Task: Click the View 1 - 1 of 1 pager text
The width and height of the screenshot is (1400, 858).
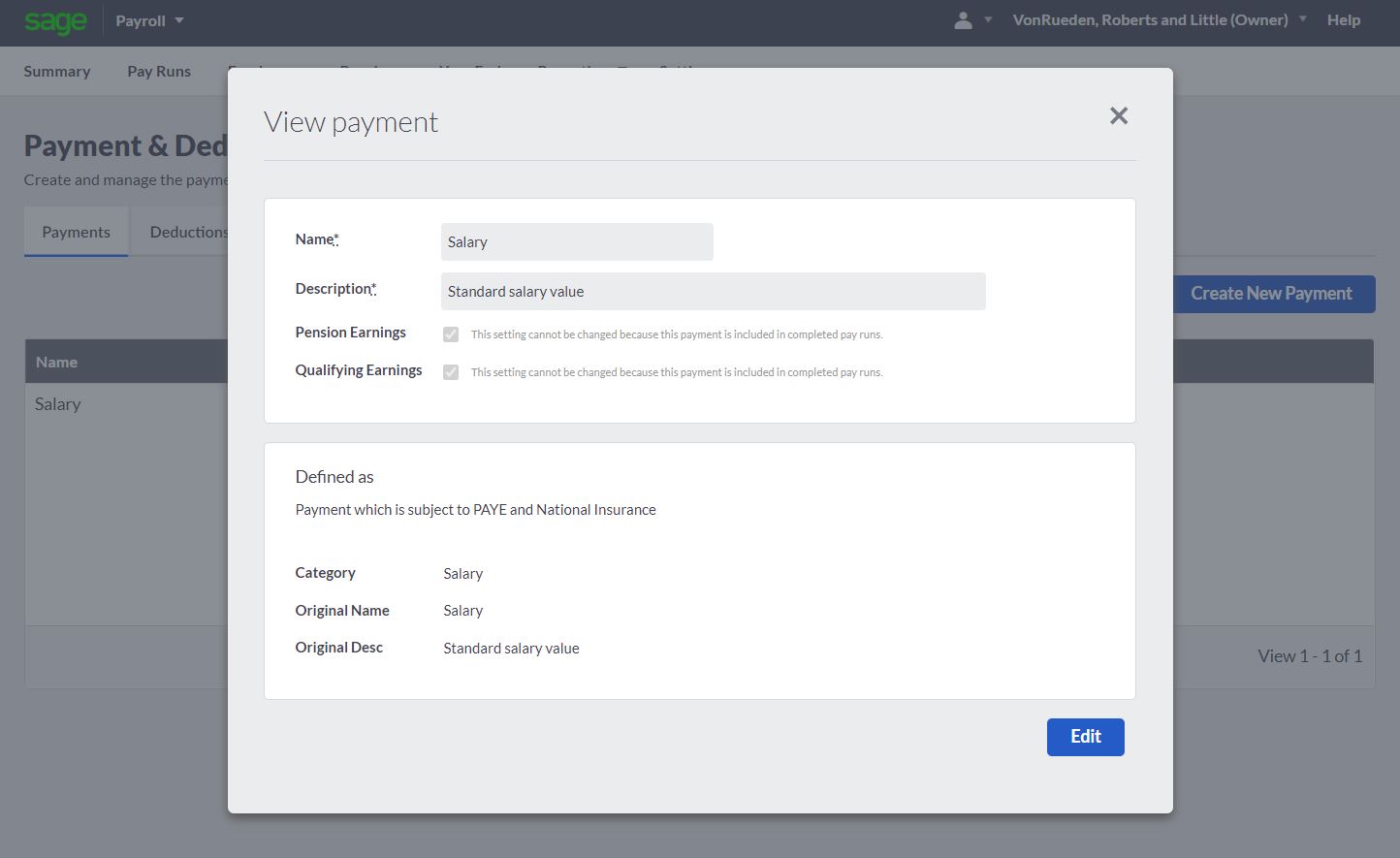Action: [1309, 656]
